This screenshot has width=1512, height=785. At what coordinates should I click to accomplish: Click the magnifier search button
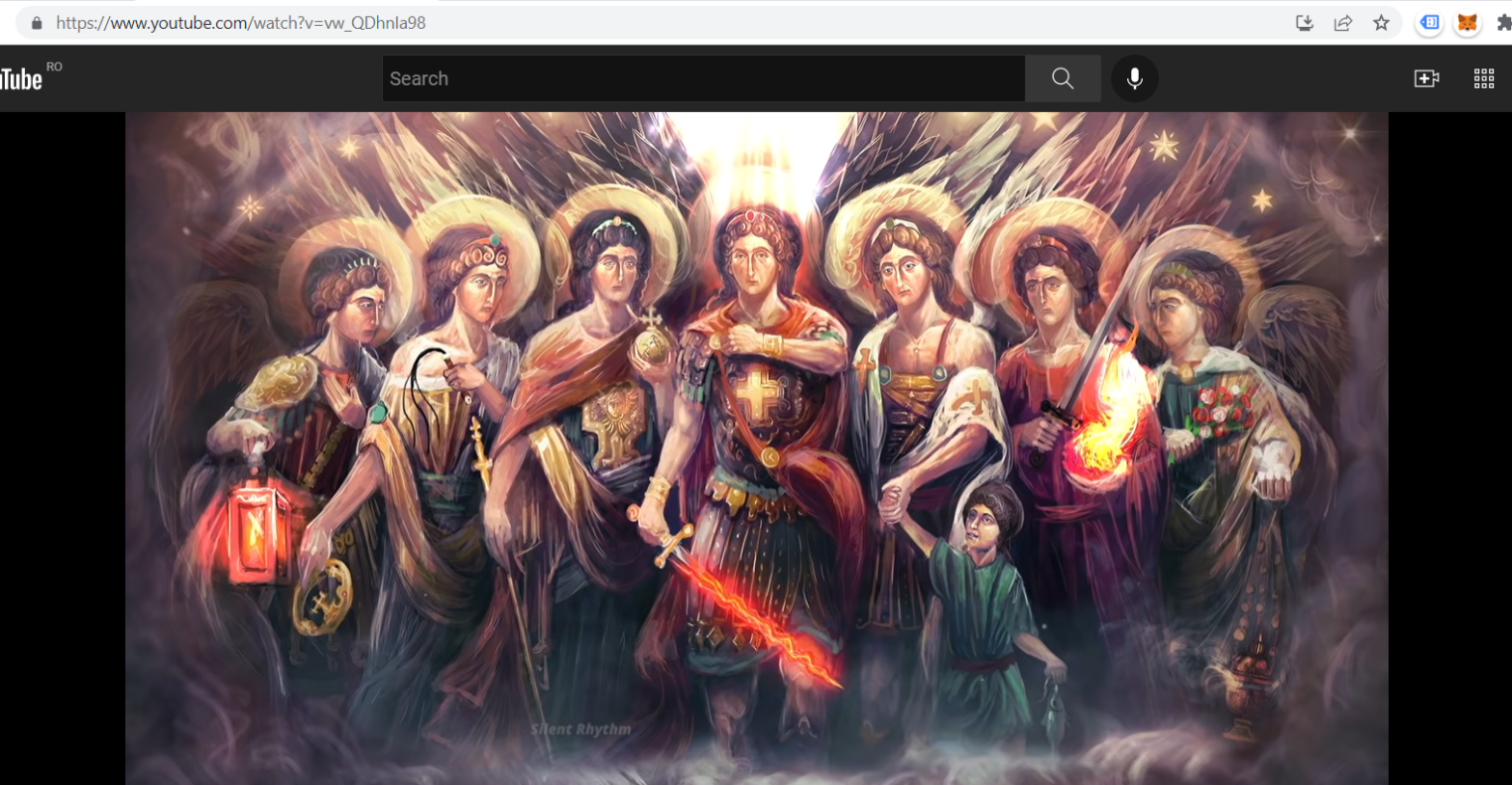(x=1063, y=79)
